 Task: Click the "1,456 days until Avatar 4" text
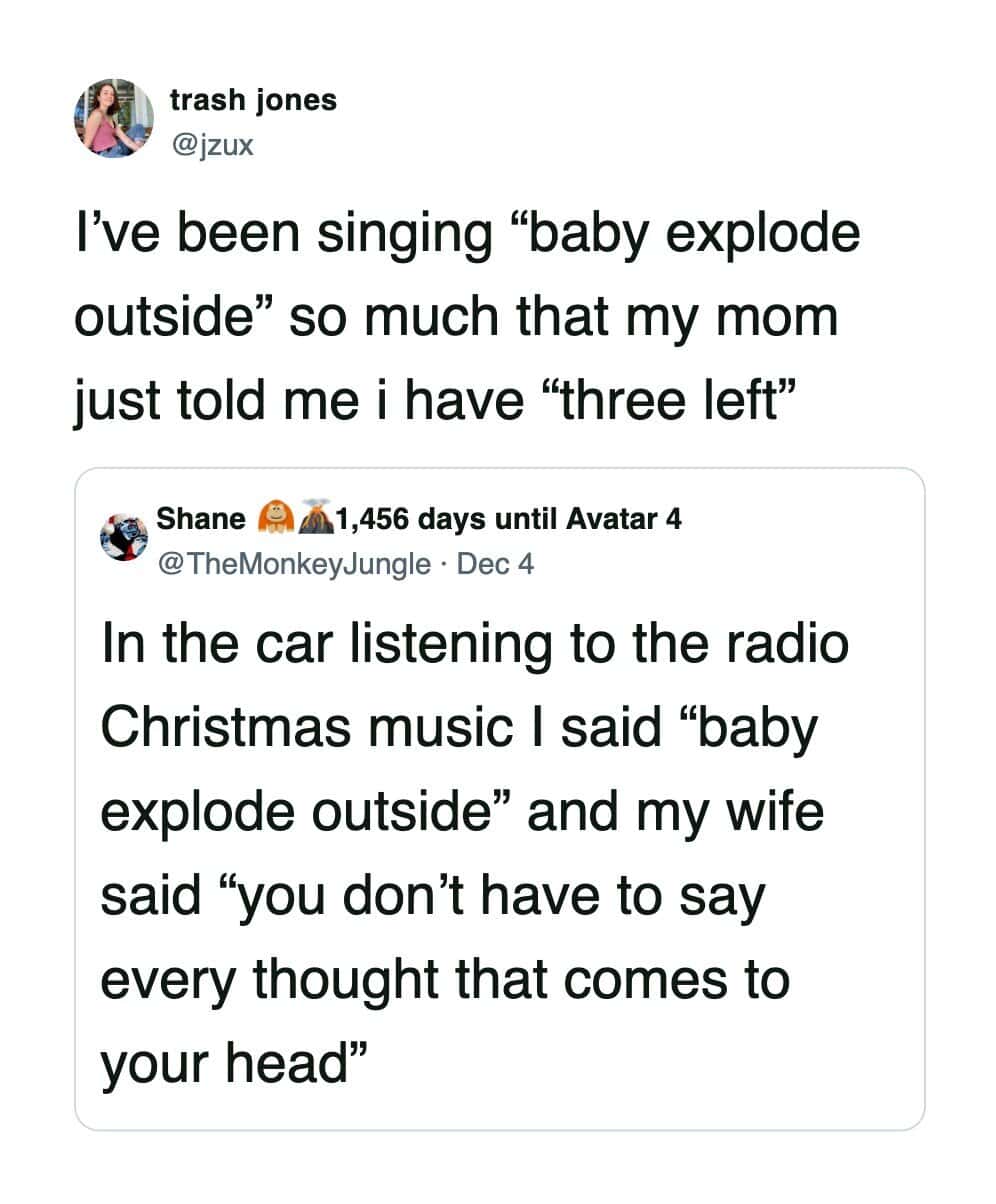click(510, 520)
